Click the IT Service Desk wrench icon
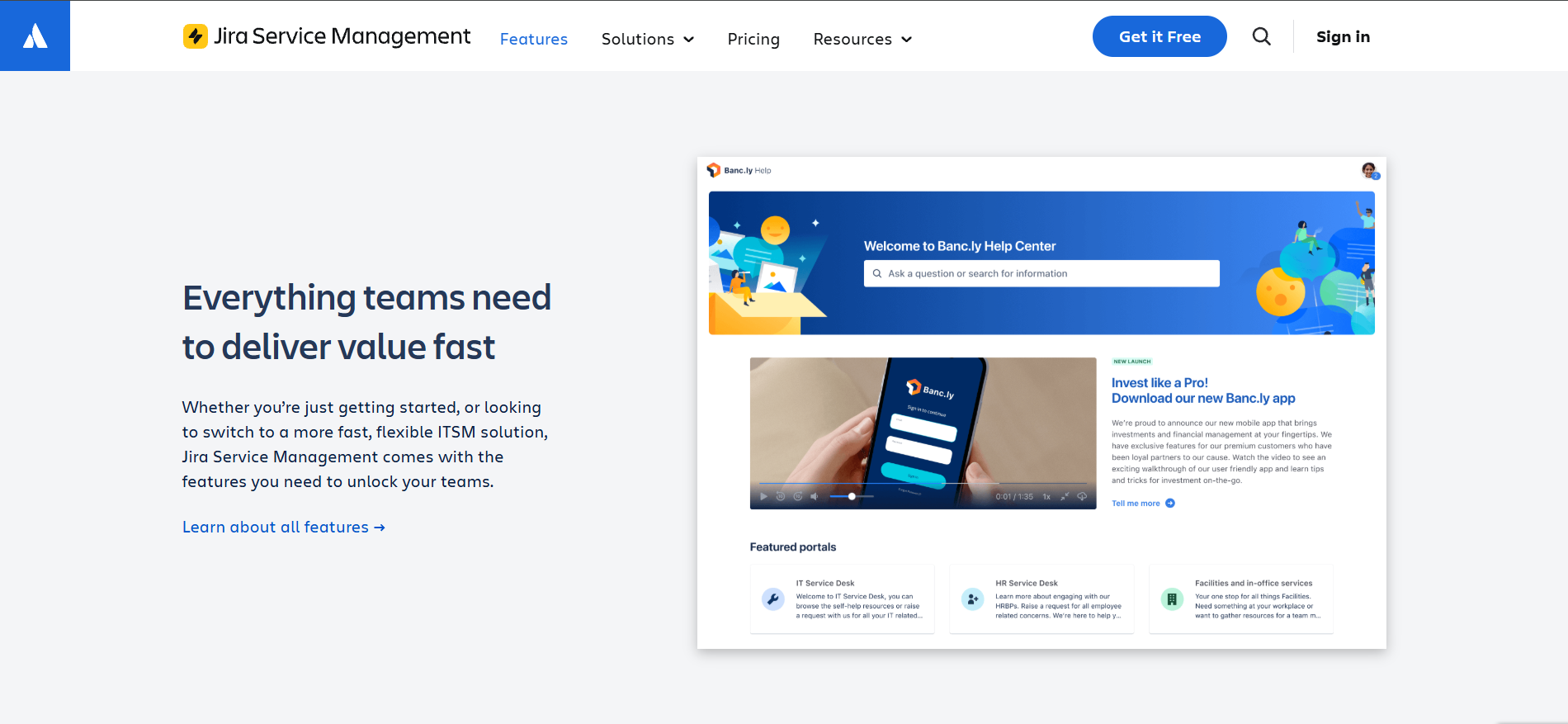This screenshot has width=1568, height=724. tap(773, 599)
